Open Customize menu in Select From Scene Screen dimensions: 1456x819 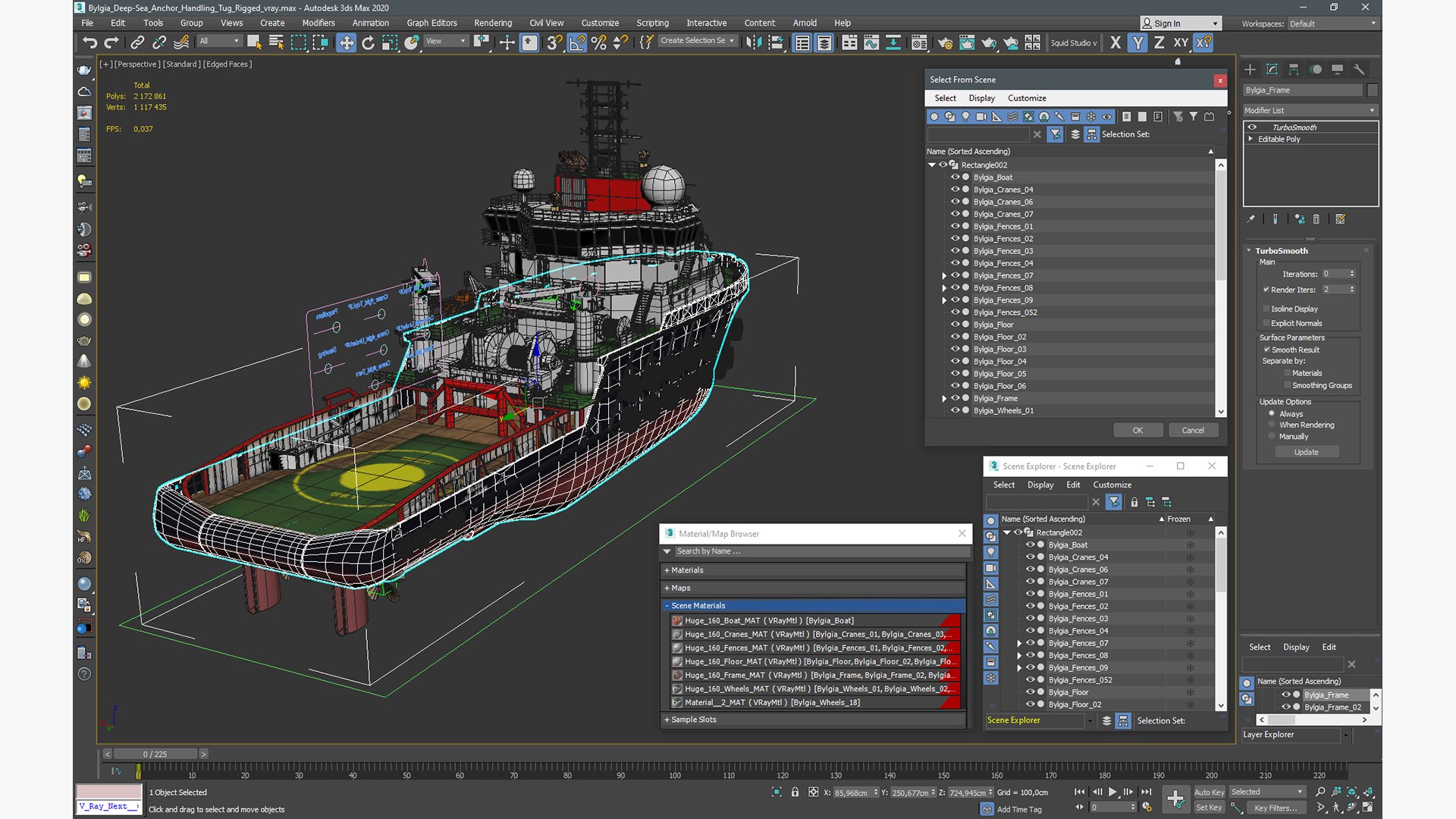click(x=1027, y=98)
